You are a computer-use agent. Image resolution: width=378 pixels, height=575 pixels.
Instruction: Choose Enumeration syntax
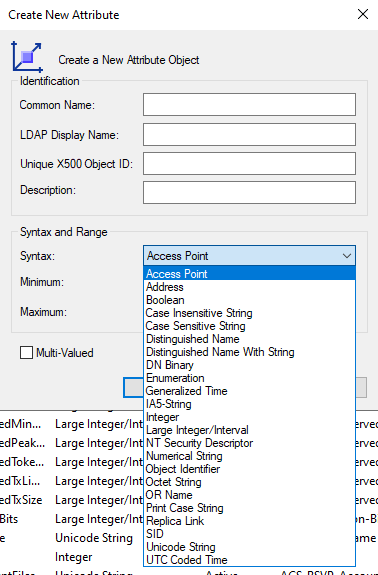249,378
